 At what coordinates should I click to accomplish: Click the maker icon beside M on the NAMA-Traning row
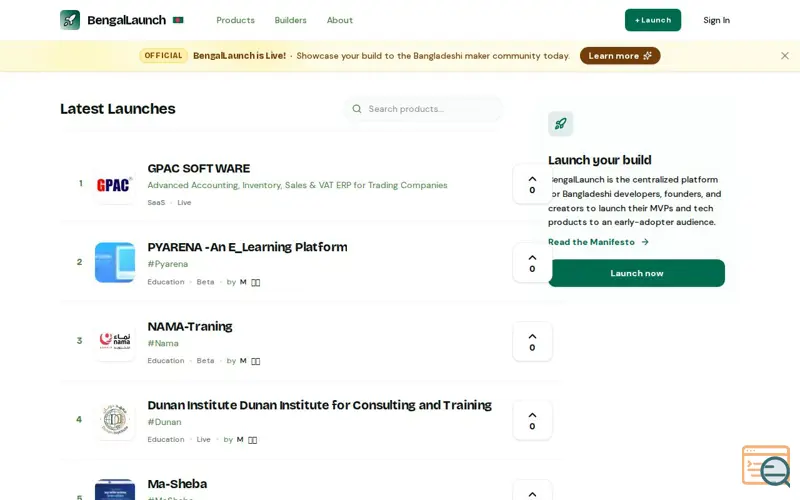coord(256,361)
